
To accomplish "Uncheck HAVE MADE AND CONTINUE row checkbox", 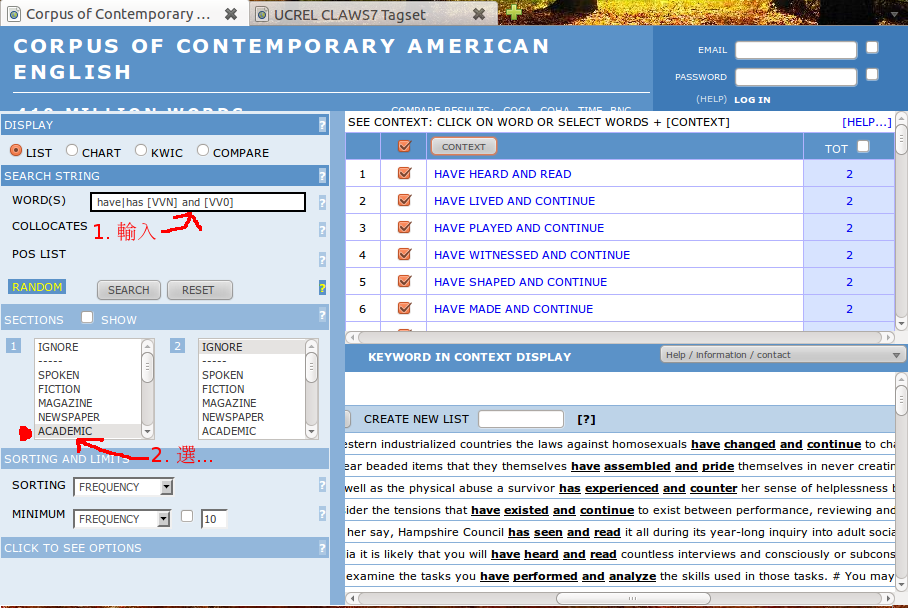I will coord(404,308).
